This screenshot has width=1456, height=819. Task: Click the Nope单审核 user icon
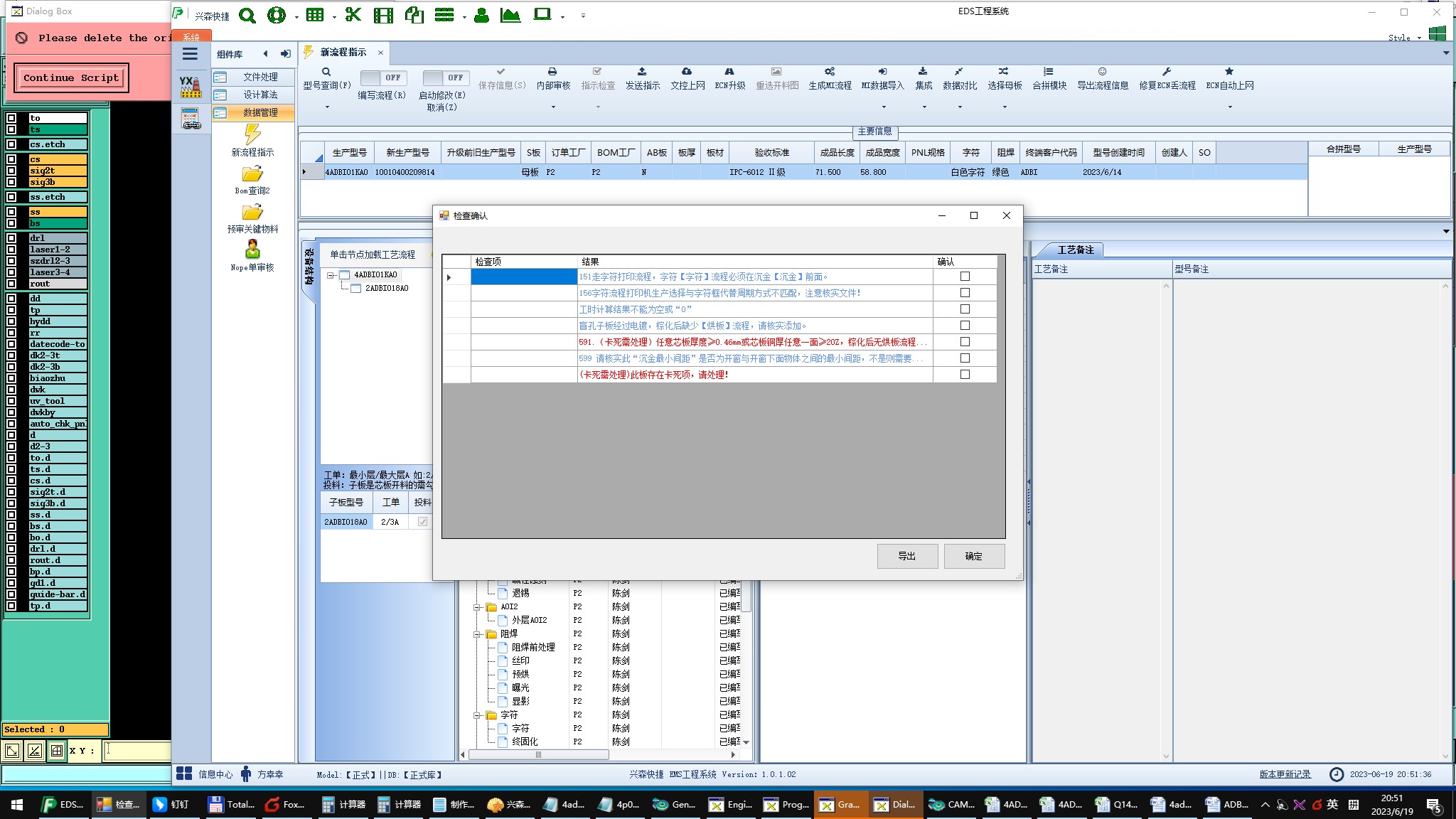click(x=252, y=250)
